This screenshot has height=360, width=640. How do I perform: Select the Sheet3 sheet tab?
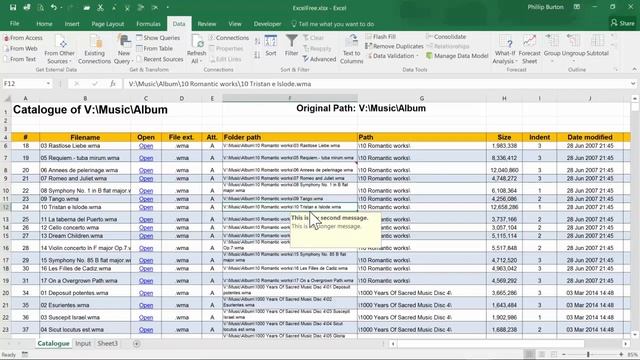click(x=107, y=344)
